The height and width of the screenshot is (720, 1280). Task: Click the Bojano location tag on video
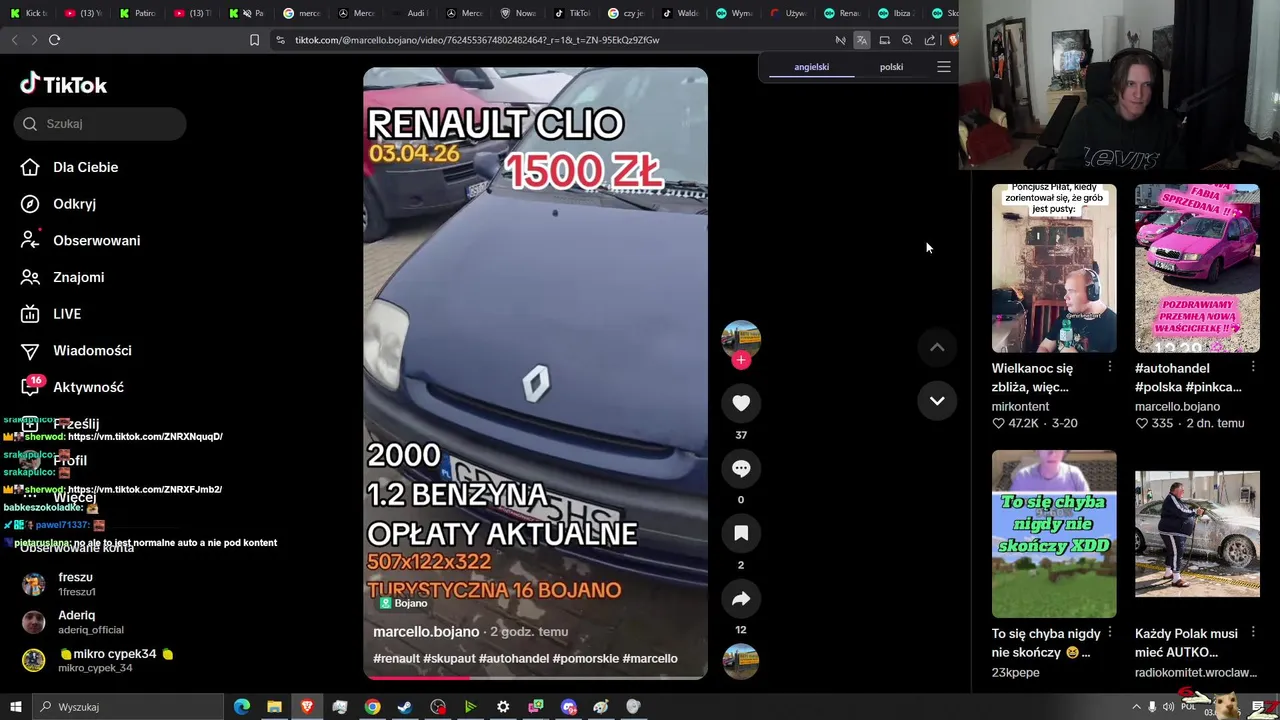[x=404, y=603]
